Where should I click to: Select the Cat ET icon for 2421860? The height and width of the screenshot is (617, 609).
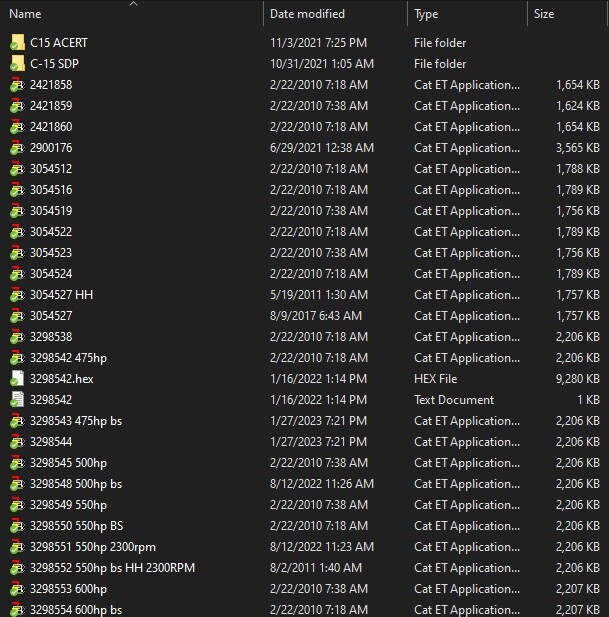point(17,127)
